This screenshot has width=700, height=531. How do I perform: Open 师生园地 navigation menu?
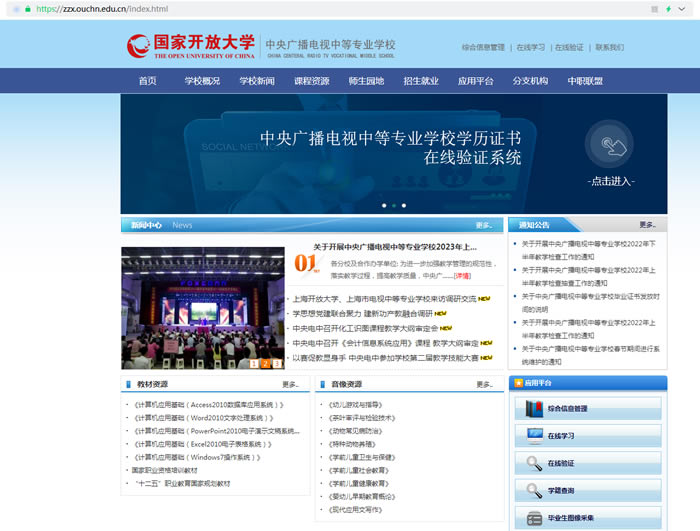click(x=367, y=81)
